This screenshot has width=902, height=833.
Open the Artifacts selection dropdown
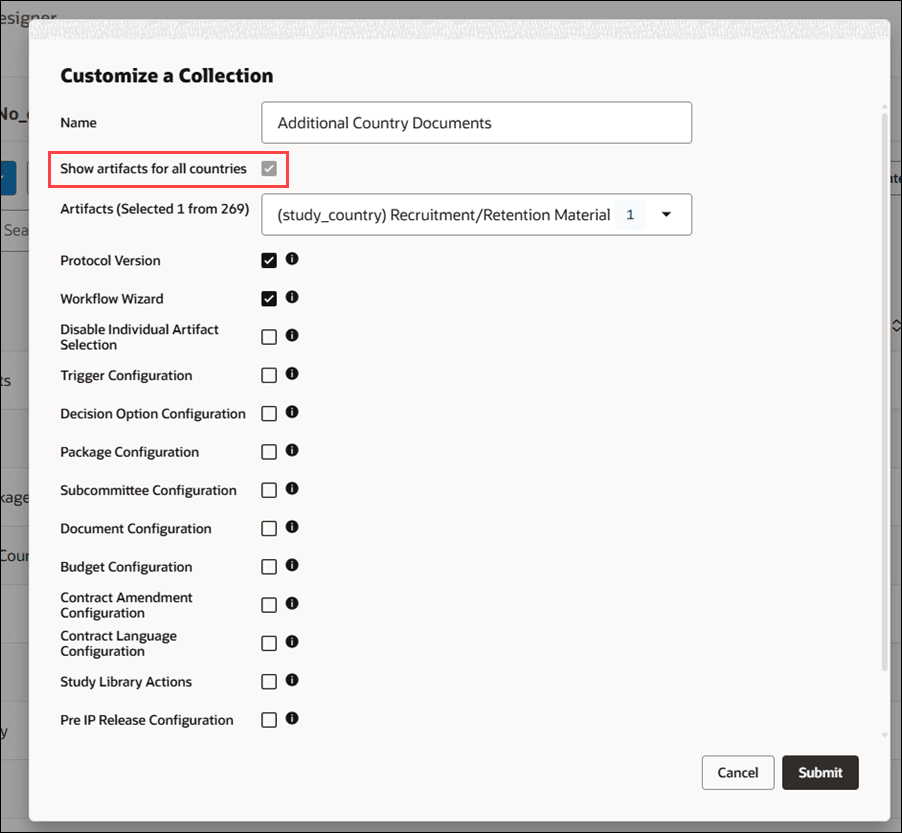click(x=666, y=214)
